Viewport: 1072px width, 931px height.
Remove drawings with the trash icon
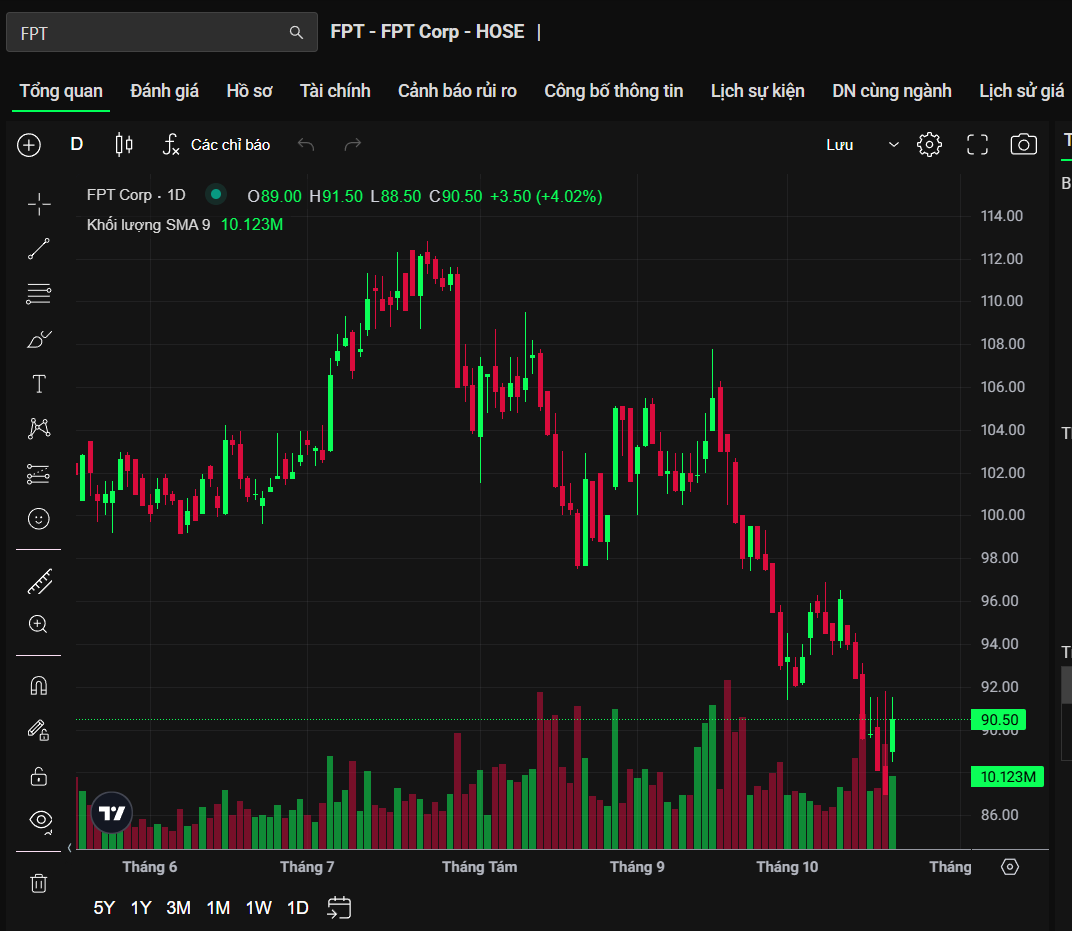click(x=39, y=883)
